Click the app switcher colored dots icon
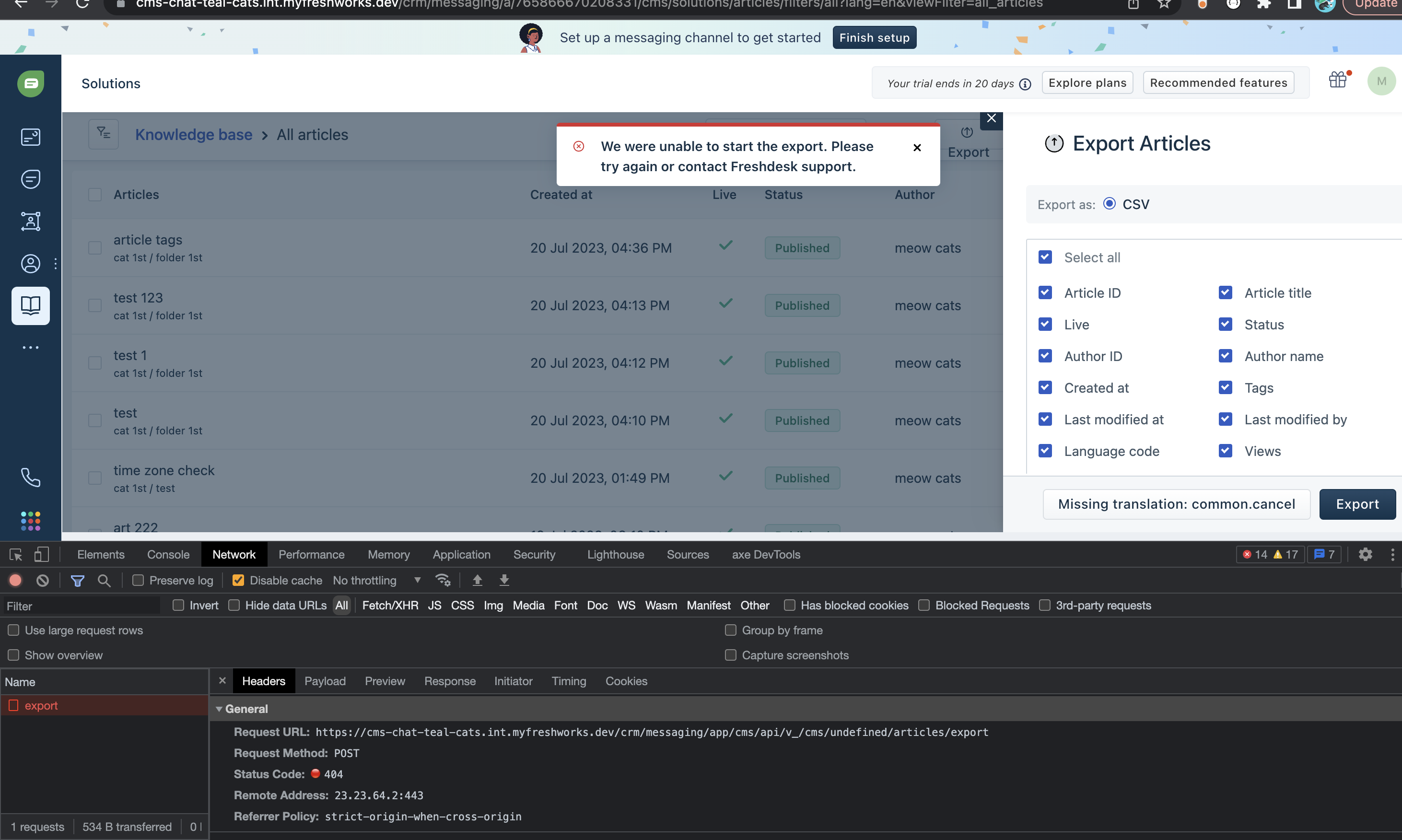This screenshot has width=1402, height=840. tap(31, 520)
